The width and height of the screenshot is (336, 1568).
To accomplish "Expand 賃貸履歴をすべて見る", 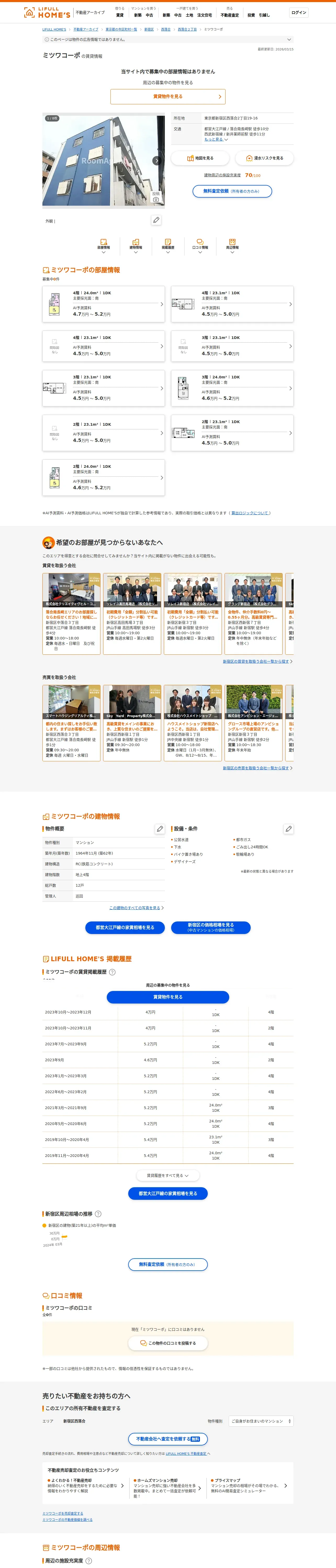I will [168, 1175].
